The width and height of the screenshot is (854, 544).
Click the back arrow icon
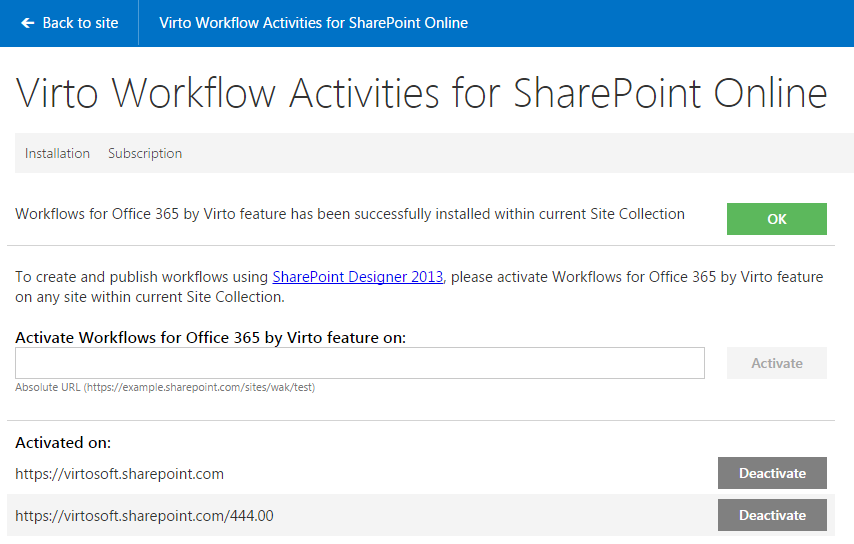[27, 23]
